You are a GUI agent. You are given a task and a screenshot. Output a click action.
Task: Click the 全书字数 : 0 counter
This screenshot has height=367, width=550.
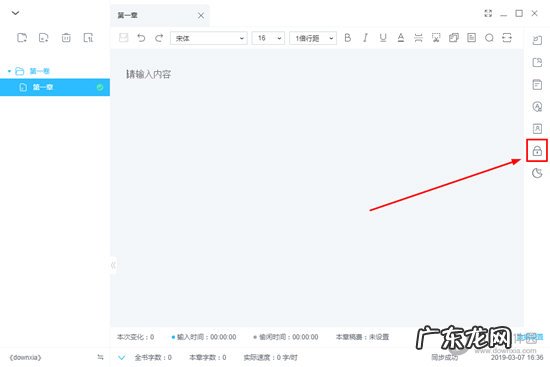(x=153, y=358)
